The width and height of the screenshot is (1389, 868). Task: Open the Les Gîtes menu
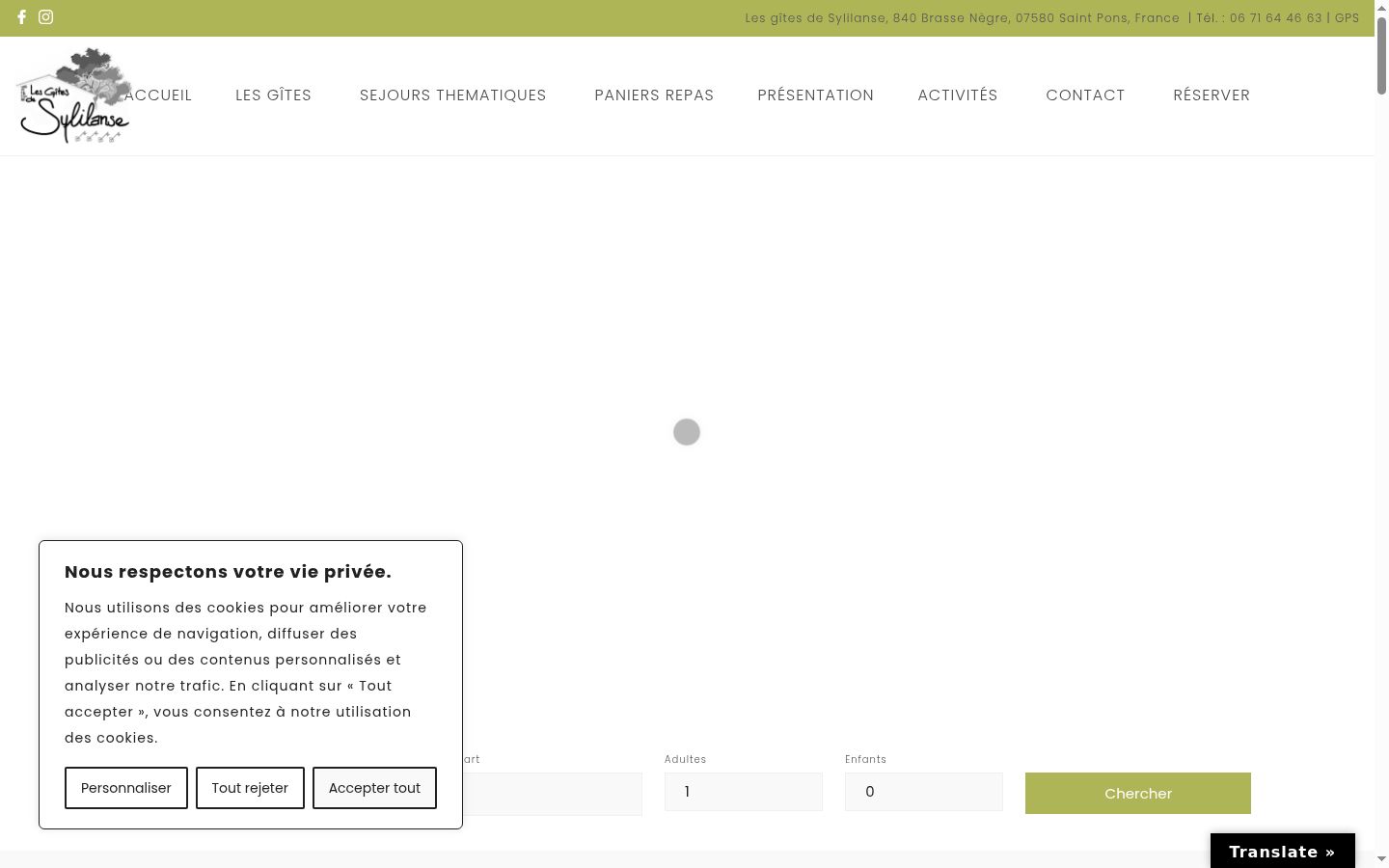tap(274, 95)
